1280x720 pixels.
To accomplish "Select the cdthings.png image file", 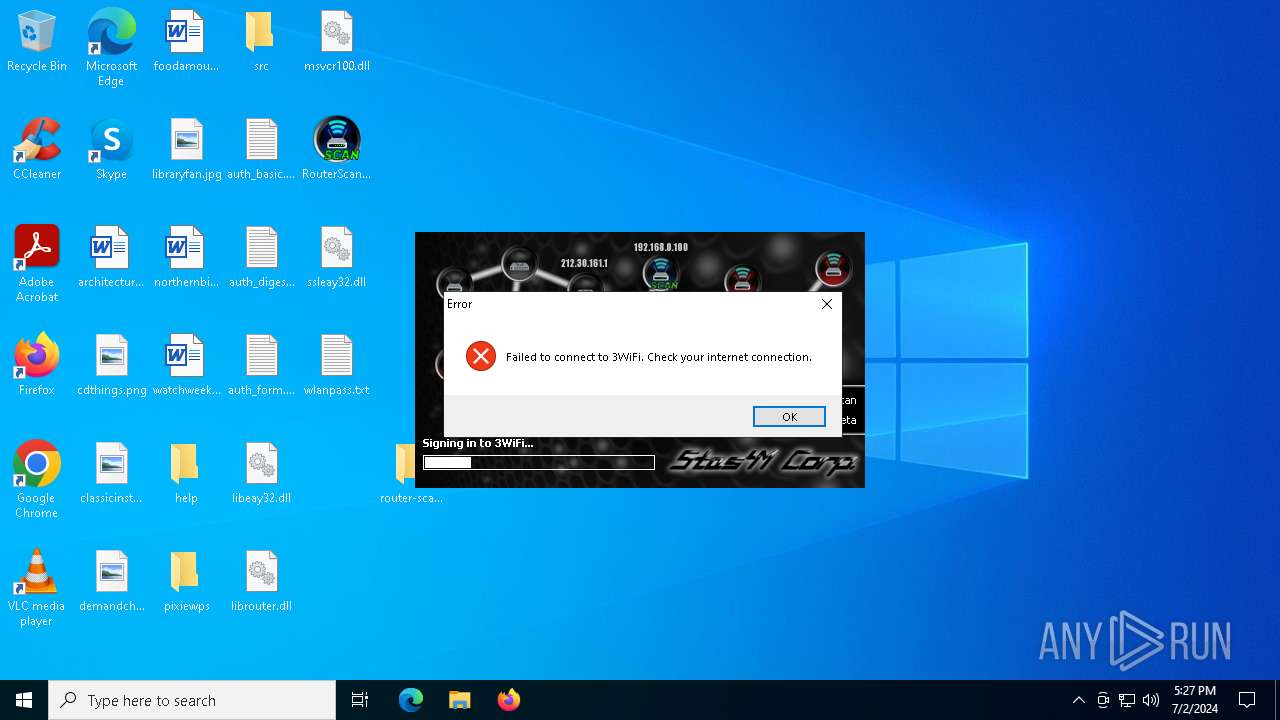I will tap(111, 365).
